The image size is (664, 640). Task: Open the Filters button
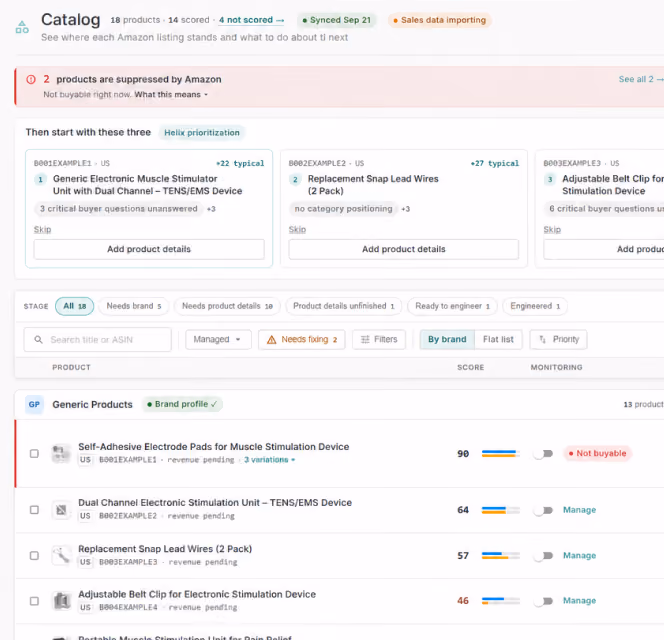[x=379, y=339]
